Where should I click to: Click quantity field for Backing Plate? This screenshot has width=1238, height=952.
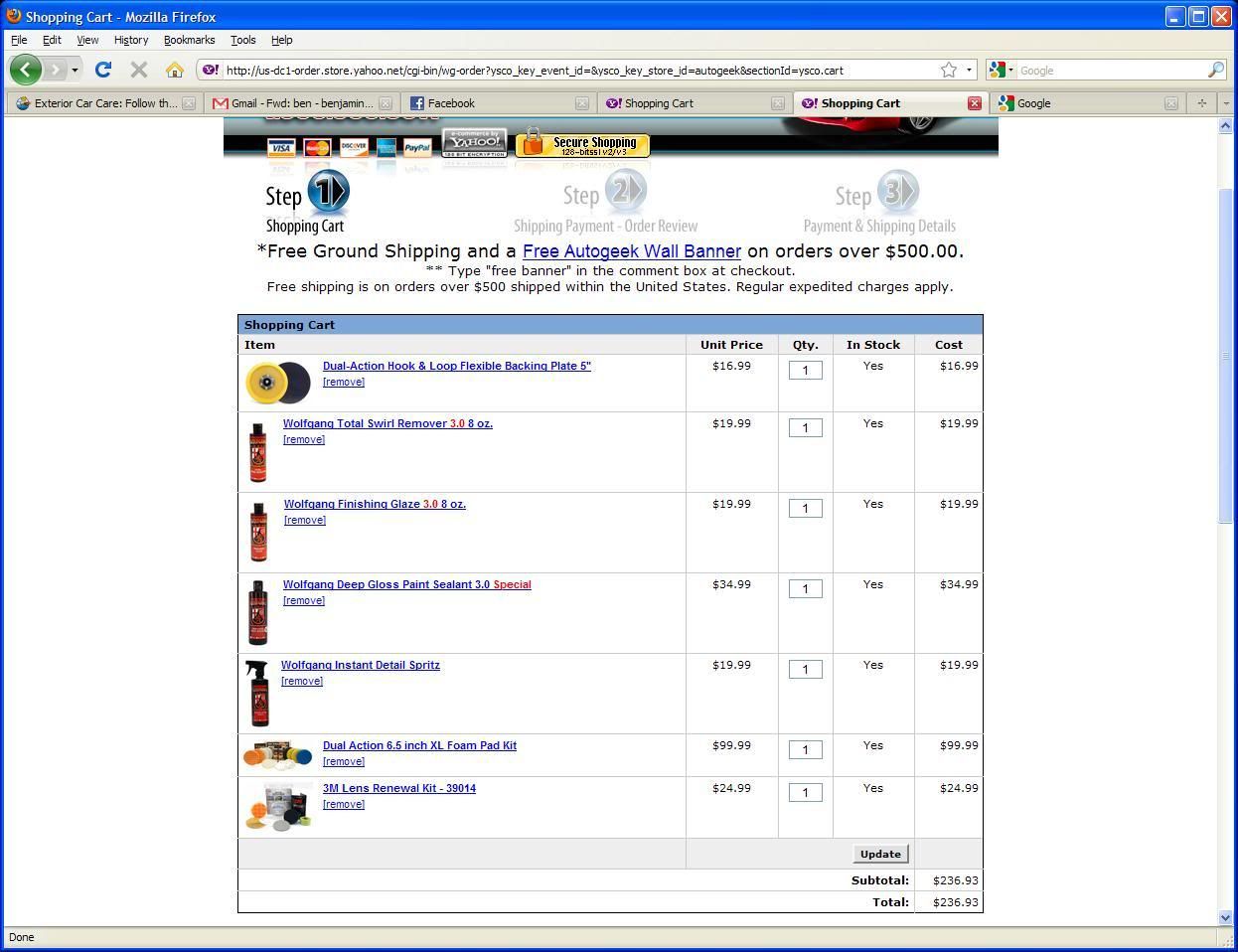click(805, 370)
